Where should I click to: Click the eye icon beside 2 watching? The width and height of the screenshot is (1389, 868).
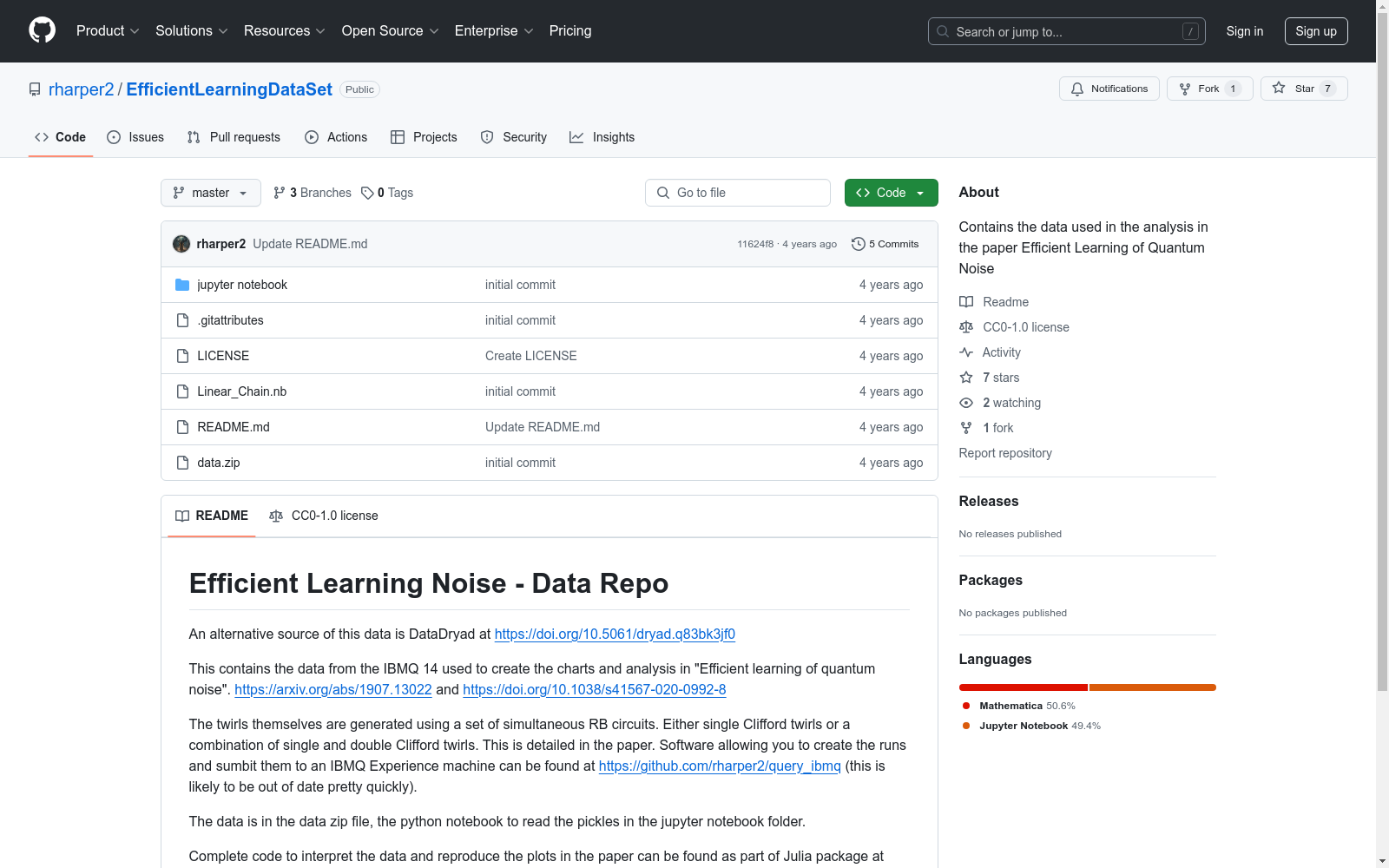click(966, 403)
